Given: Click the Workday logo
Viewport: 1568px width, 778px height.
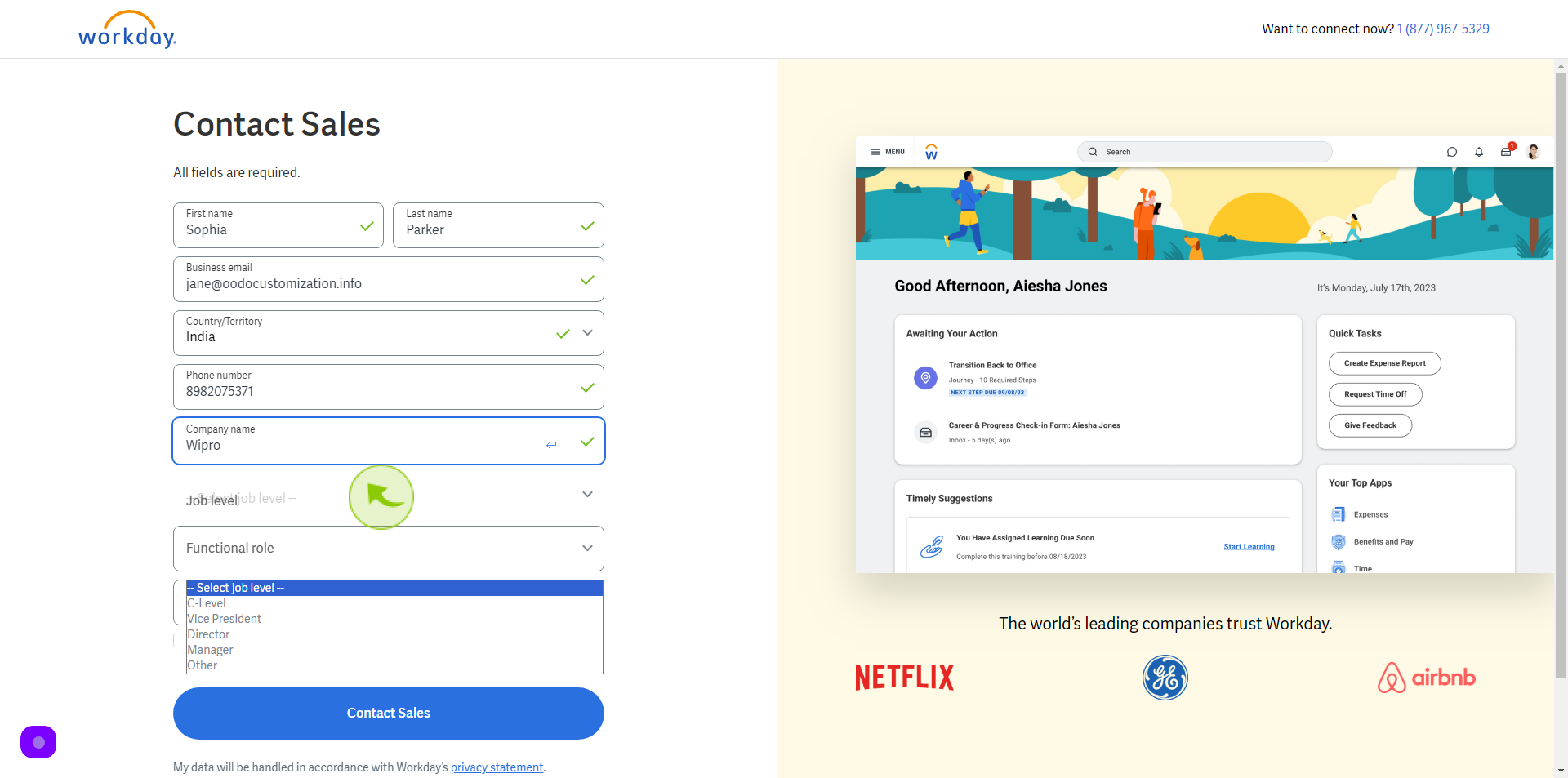Looking at the screenshot, I should click(127, 29).
